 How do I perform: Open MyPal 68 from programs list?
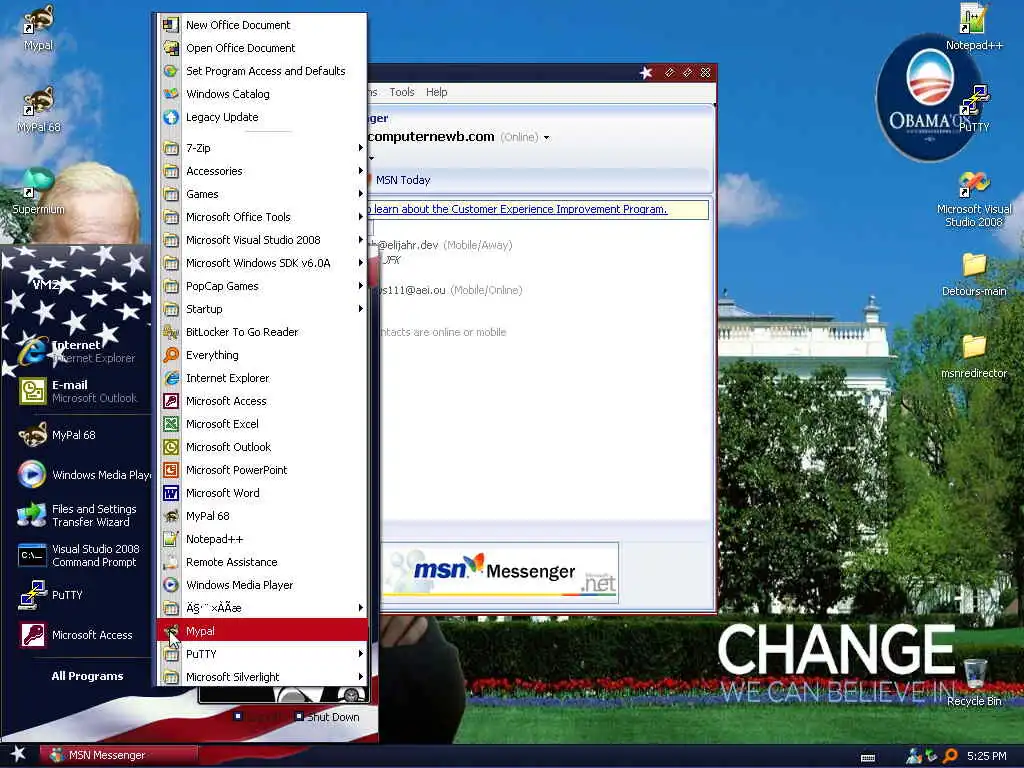click(x=263, y=516)
